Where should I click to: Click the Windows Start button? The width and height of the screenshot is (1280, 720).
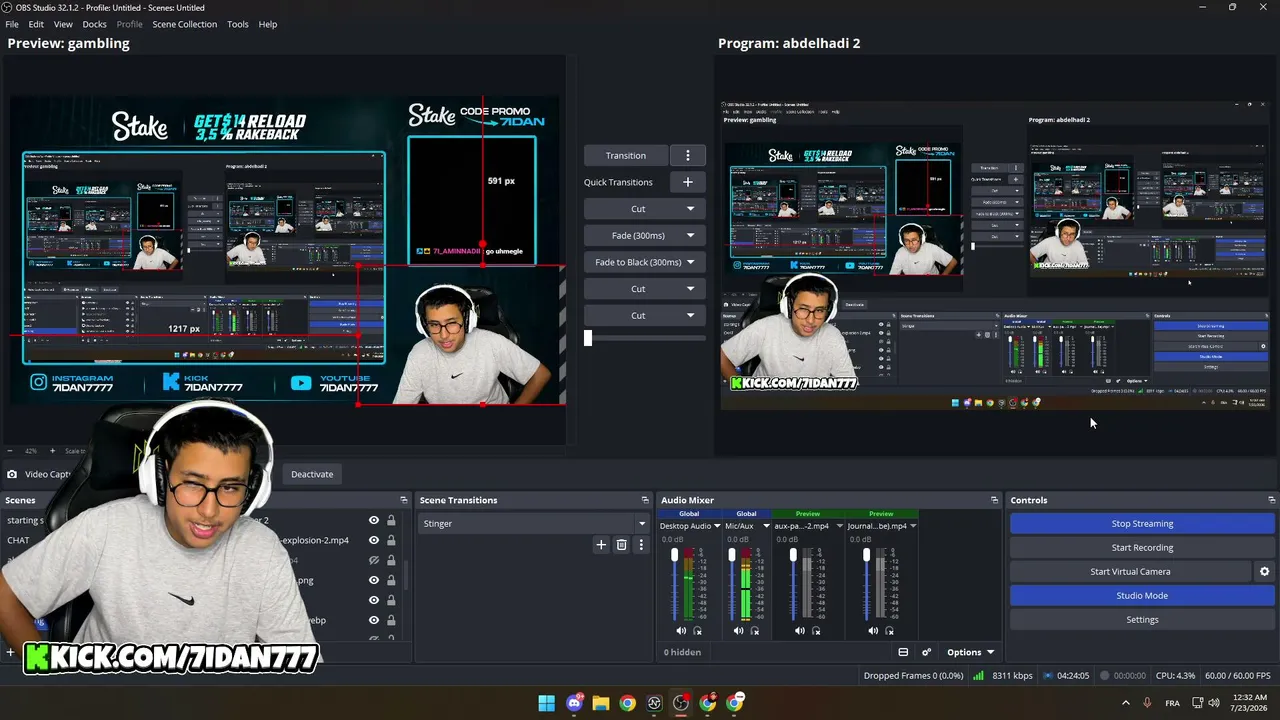(x=547, y=703)
